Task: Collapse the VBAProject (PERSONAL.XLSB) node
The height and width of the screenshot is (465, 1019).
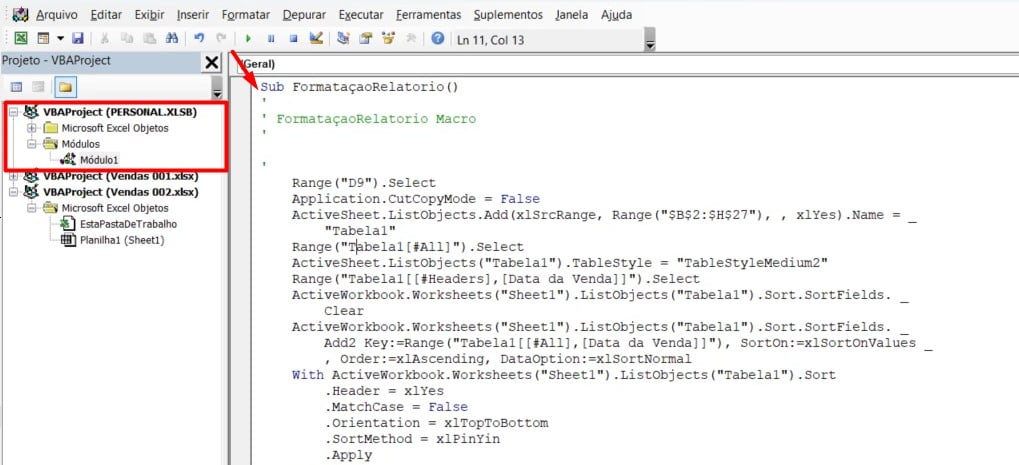Action: (14, 112)
